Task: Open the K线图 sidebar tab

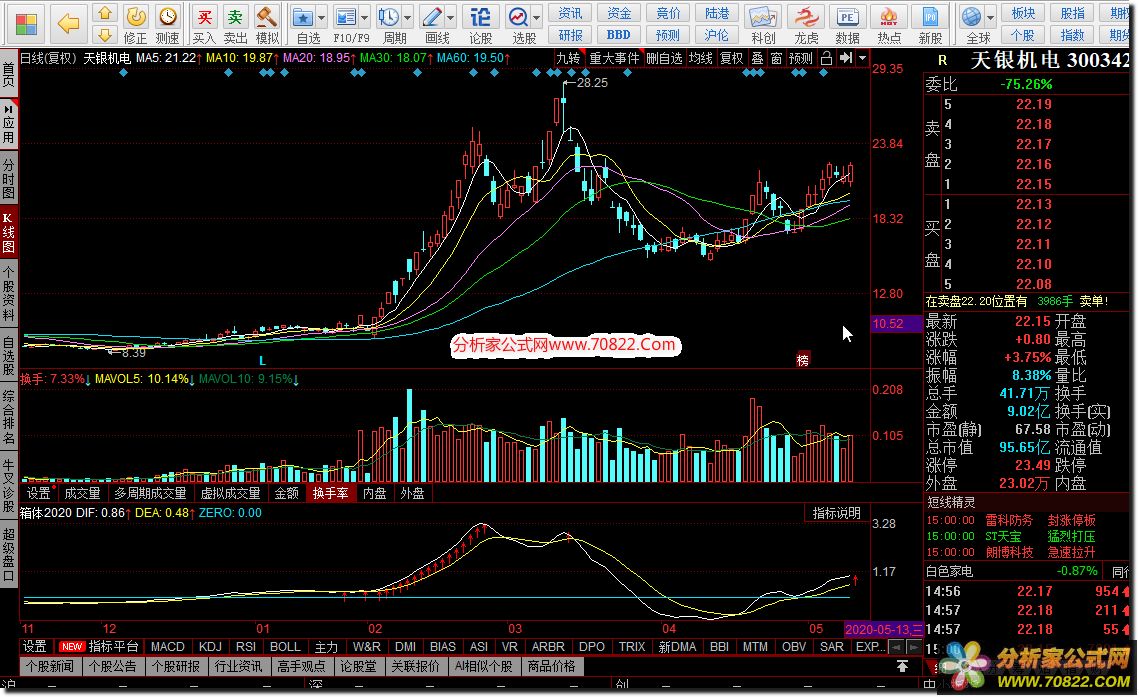Action: click(x=9, y=232)
